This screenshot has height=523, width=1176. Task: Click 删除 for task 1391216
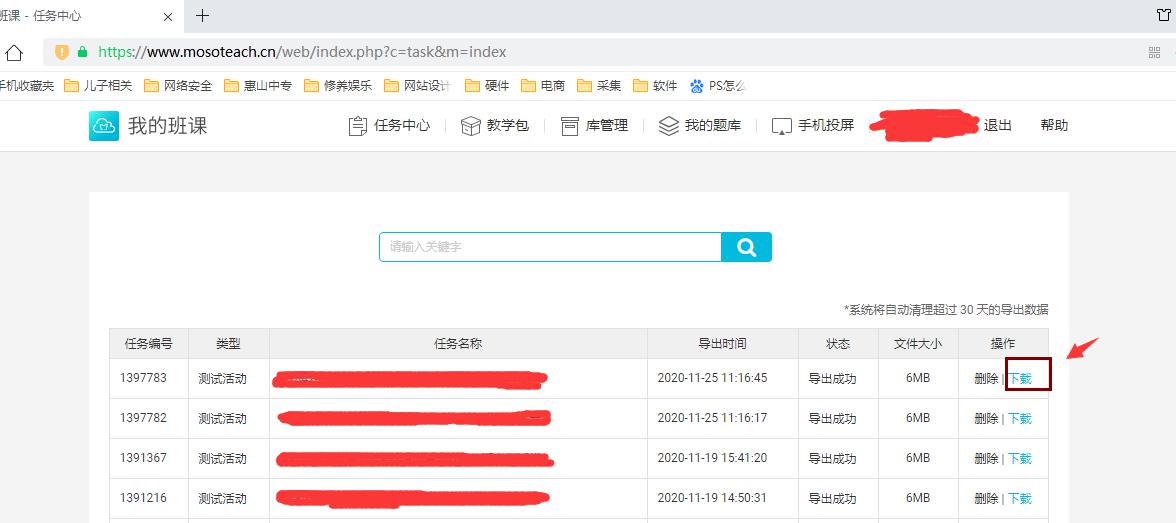click(x=986, y=498)
